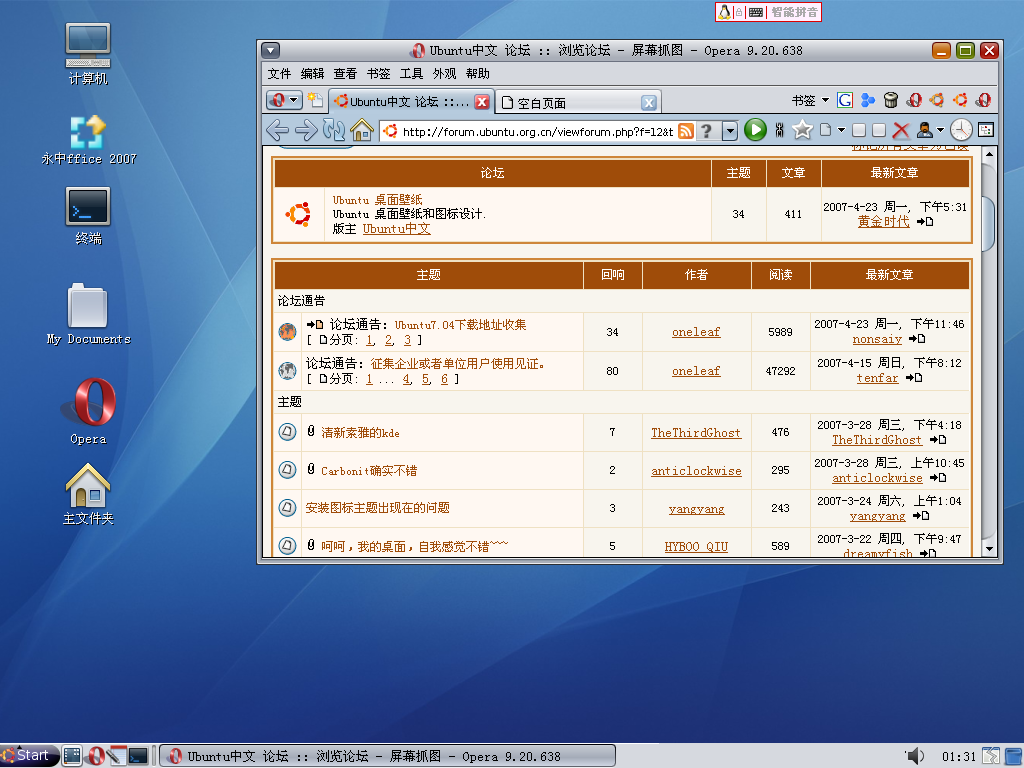Launch Opera from the taskbar quick launch
This screenshot has height=768, width=1024.
tap(97, 756)
